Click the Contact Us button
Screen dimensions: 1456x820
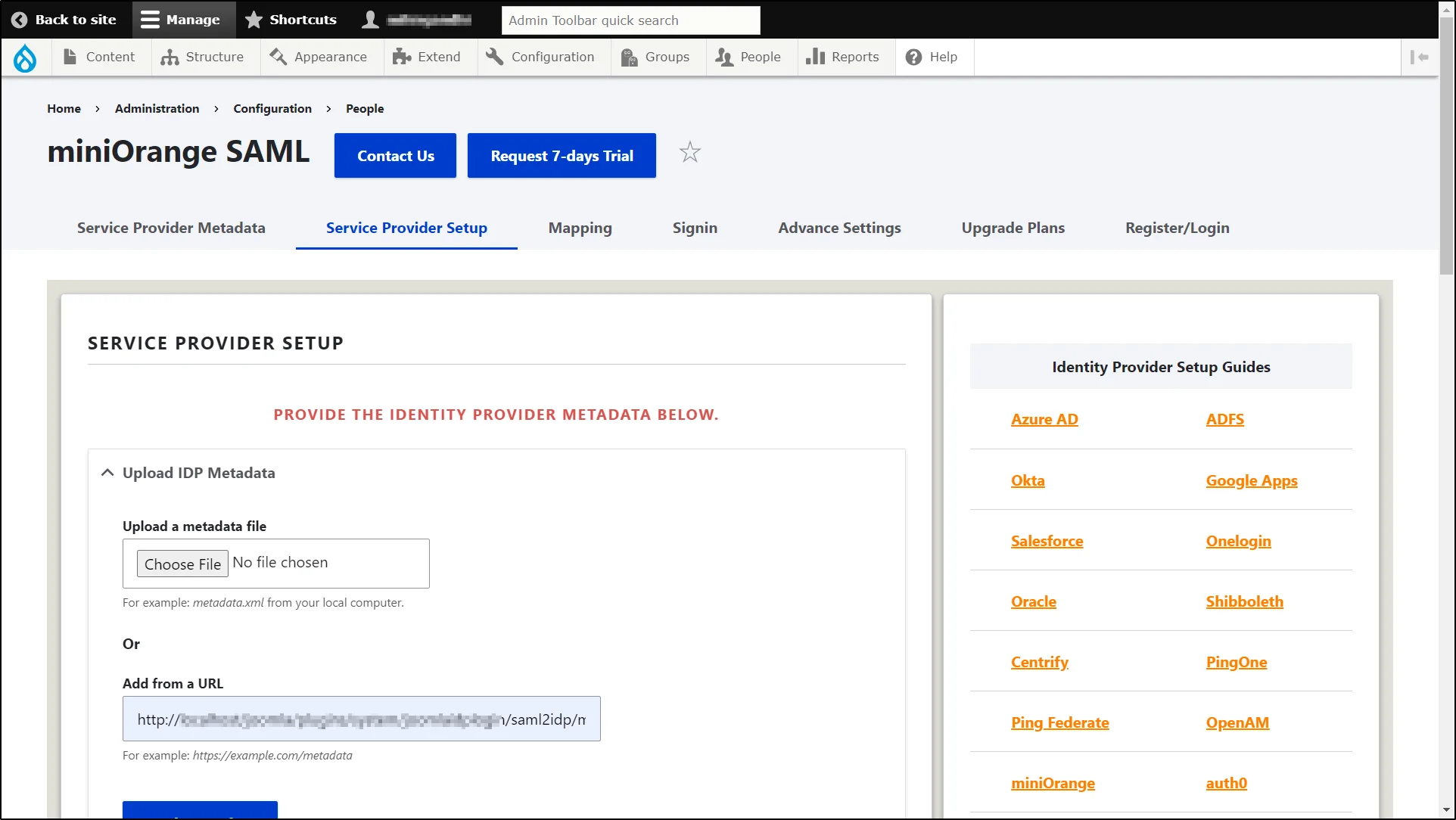click(x=395, y=155)
